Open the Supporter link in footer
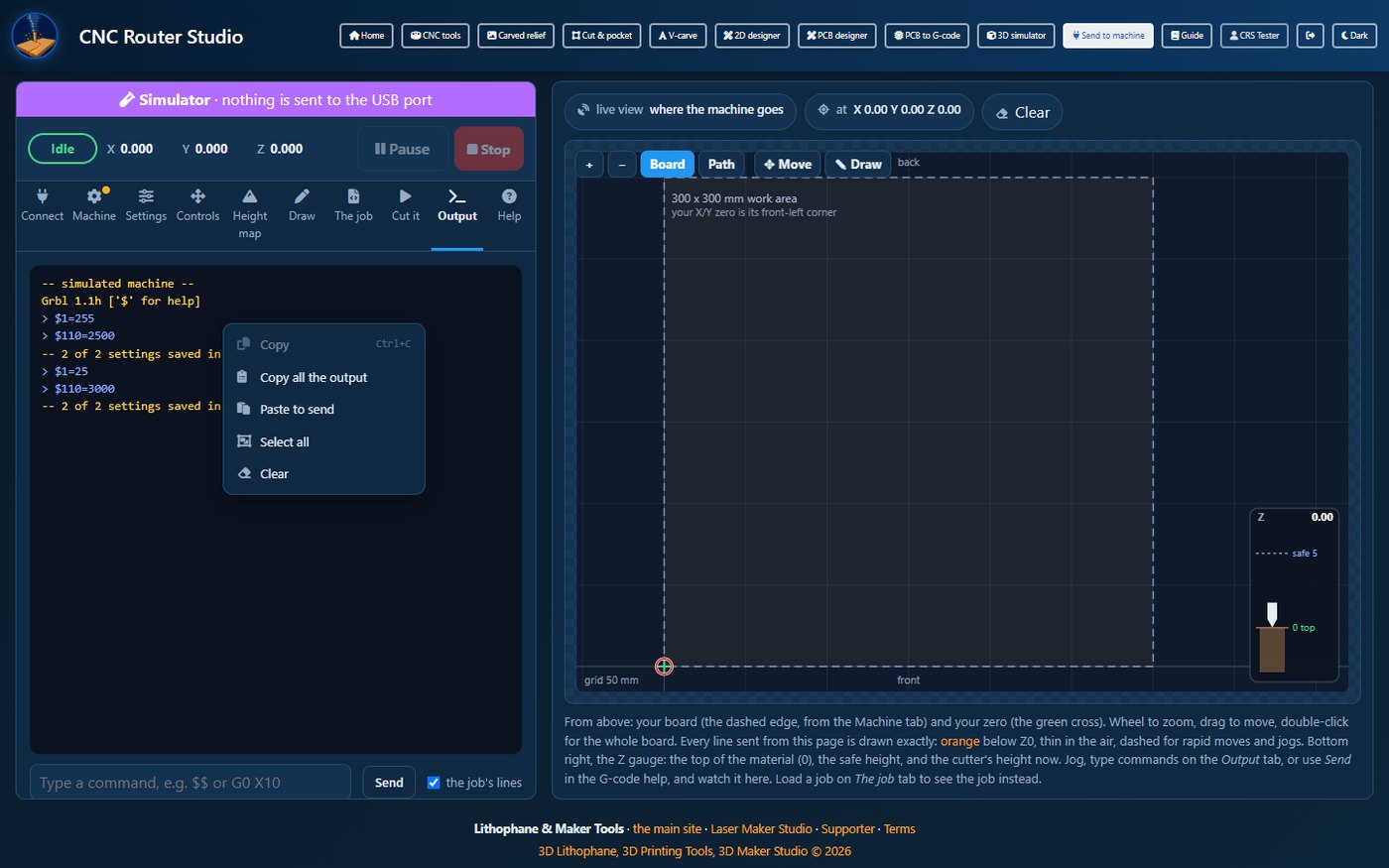Viewport: 1389px width, 868px height. (x=848, y=829)
